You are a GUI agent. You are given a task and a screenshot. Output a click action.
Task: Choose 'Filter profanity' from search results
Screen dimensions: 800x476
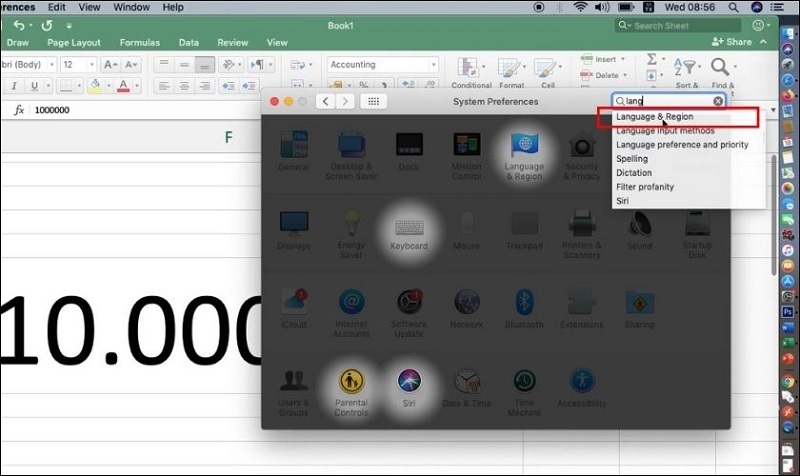(x=645, y=187)
